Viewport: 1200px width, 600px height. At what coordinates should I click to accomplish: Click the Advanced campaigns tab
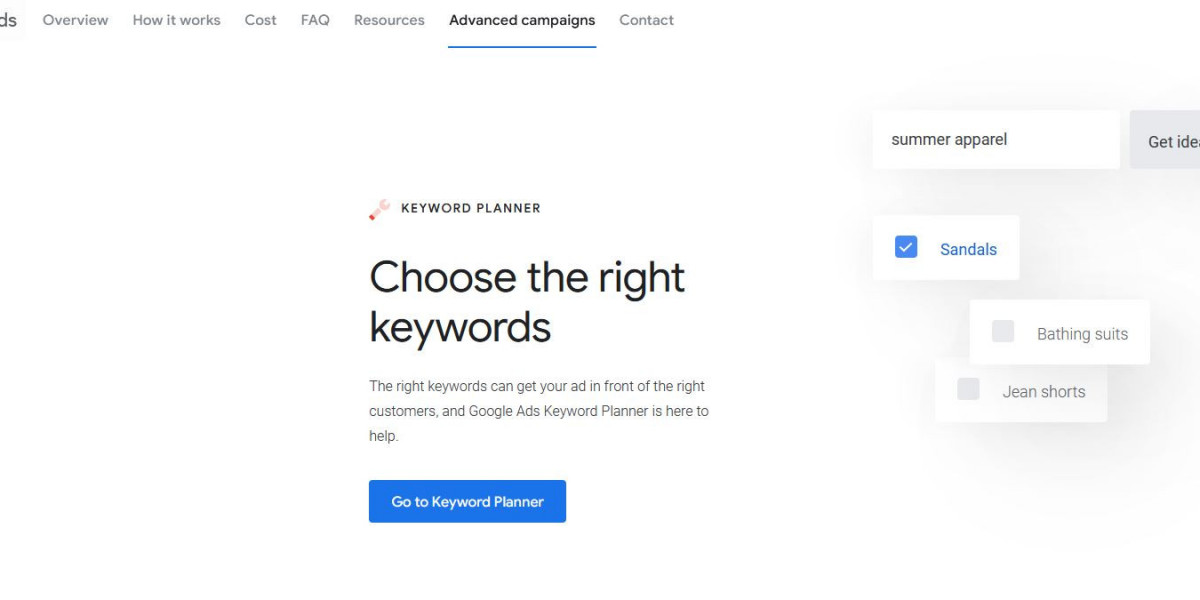[522, 20]
